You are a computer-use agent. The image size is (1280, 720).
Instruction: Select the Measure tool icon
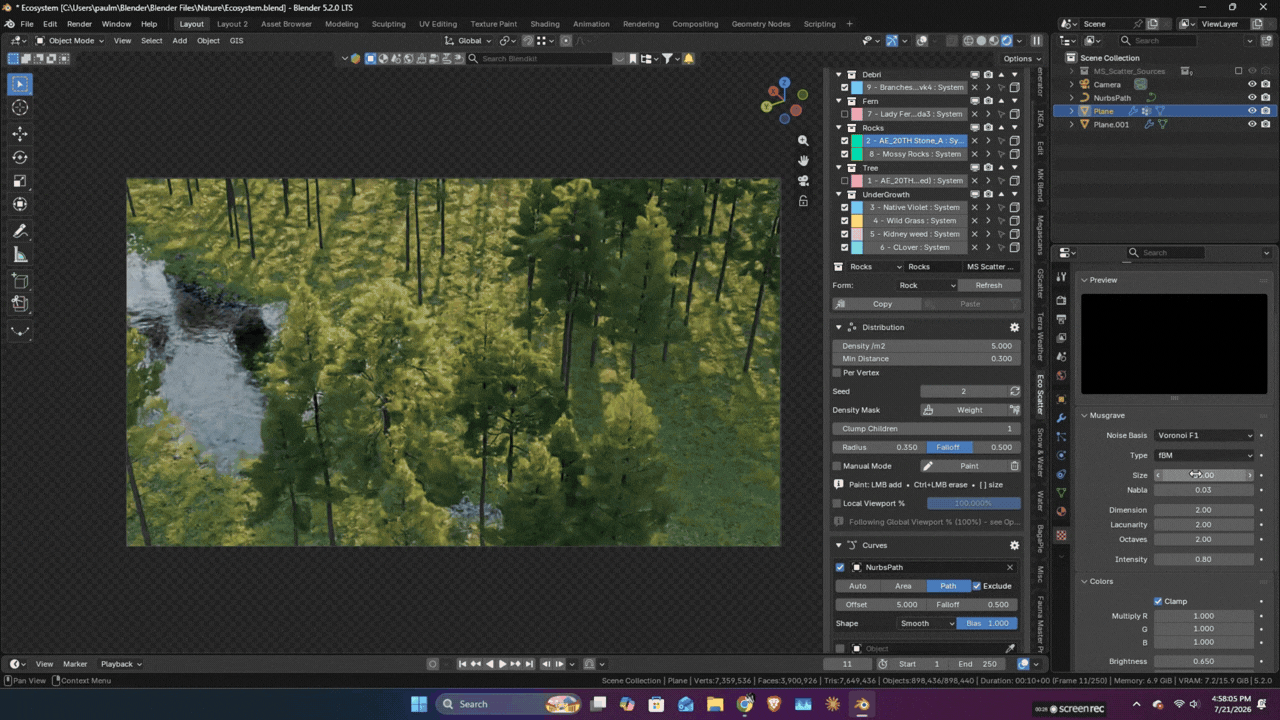click(x=20, y=255)
